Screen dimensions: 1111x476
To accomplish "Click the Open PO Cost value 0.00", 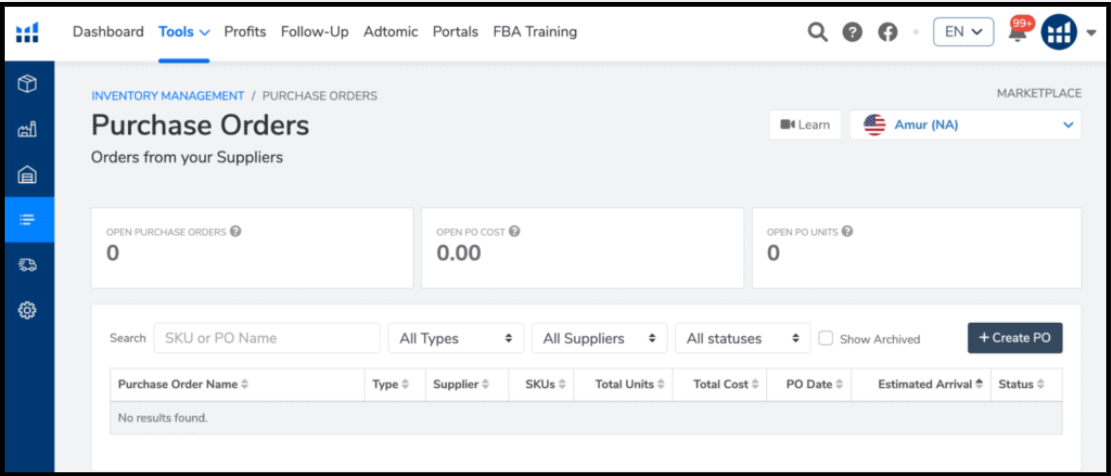I will (458, 254).
